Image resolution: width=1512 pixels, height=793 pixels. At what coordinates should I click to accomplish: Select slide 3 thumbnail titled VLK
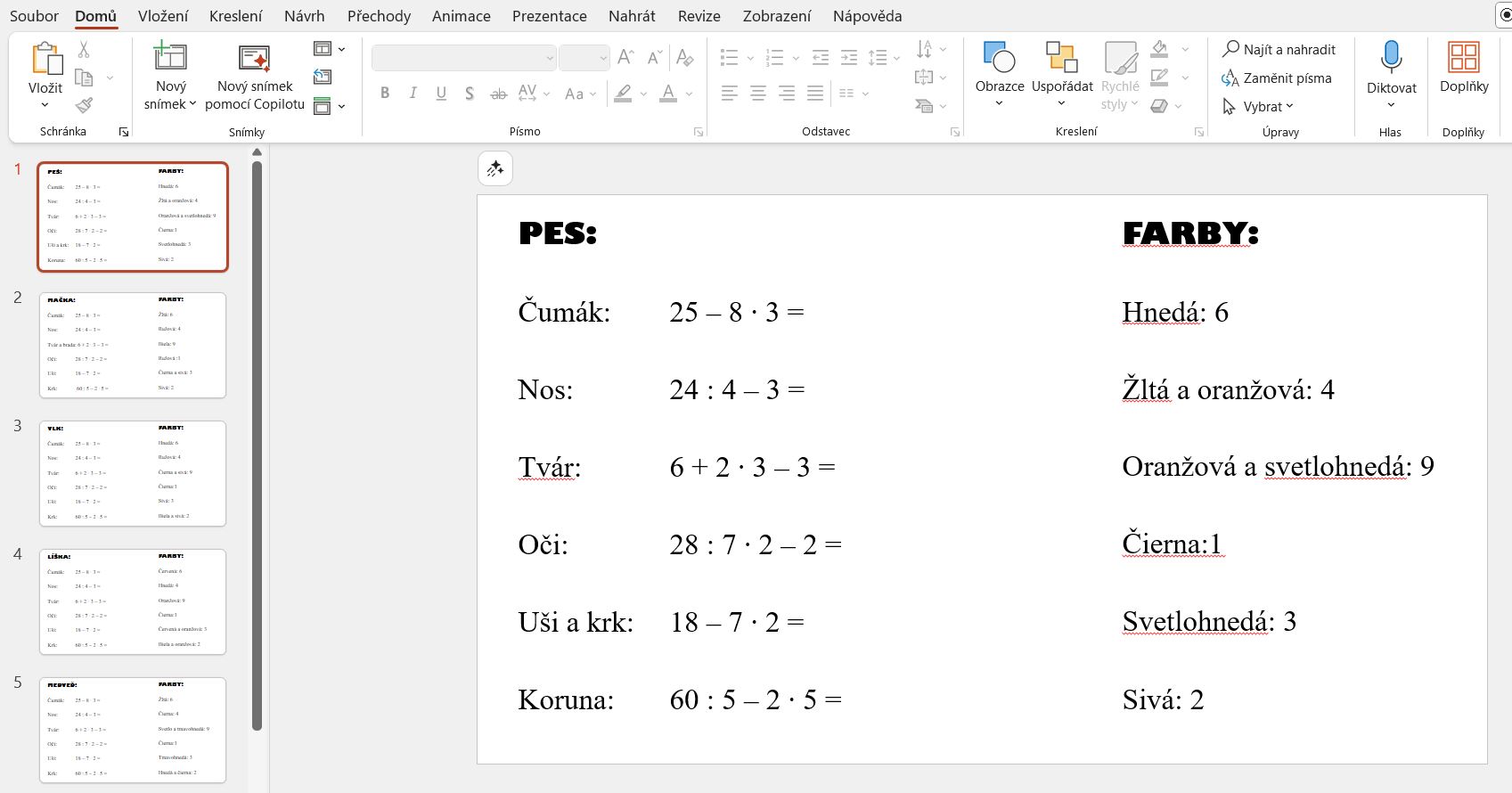133,473
